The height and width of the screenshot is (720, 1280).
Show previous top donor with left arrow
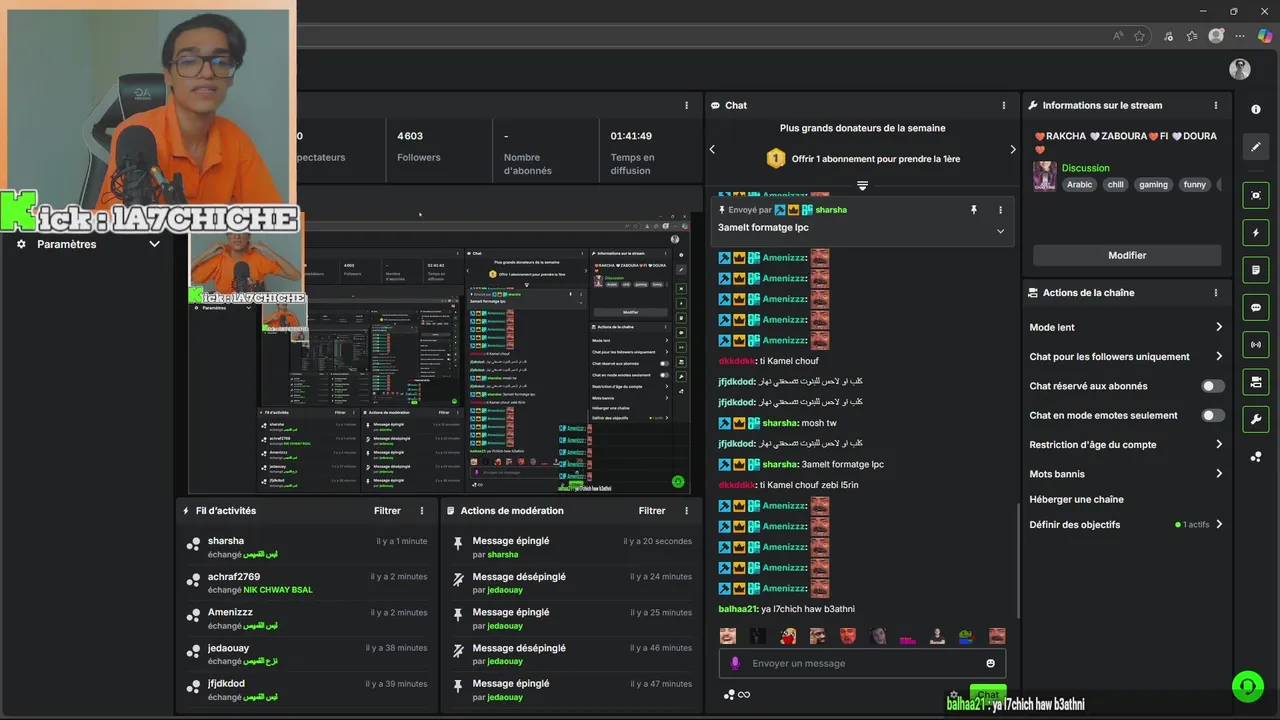click(x=712, y=149)
